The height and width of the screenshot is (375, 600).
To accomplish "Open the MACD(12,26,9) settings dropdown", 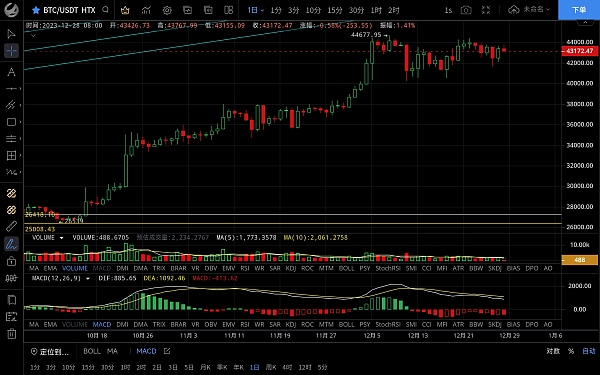I will tap(88, 278).
